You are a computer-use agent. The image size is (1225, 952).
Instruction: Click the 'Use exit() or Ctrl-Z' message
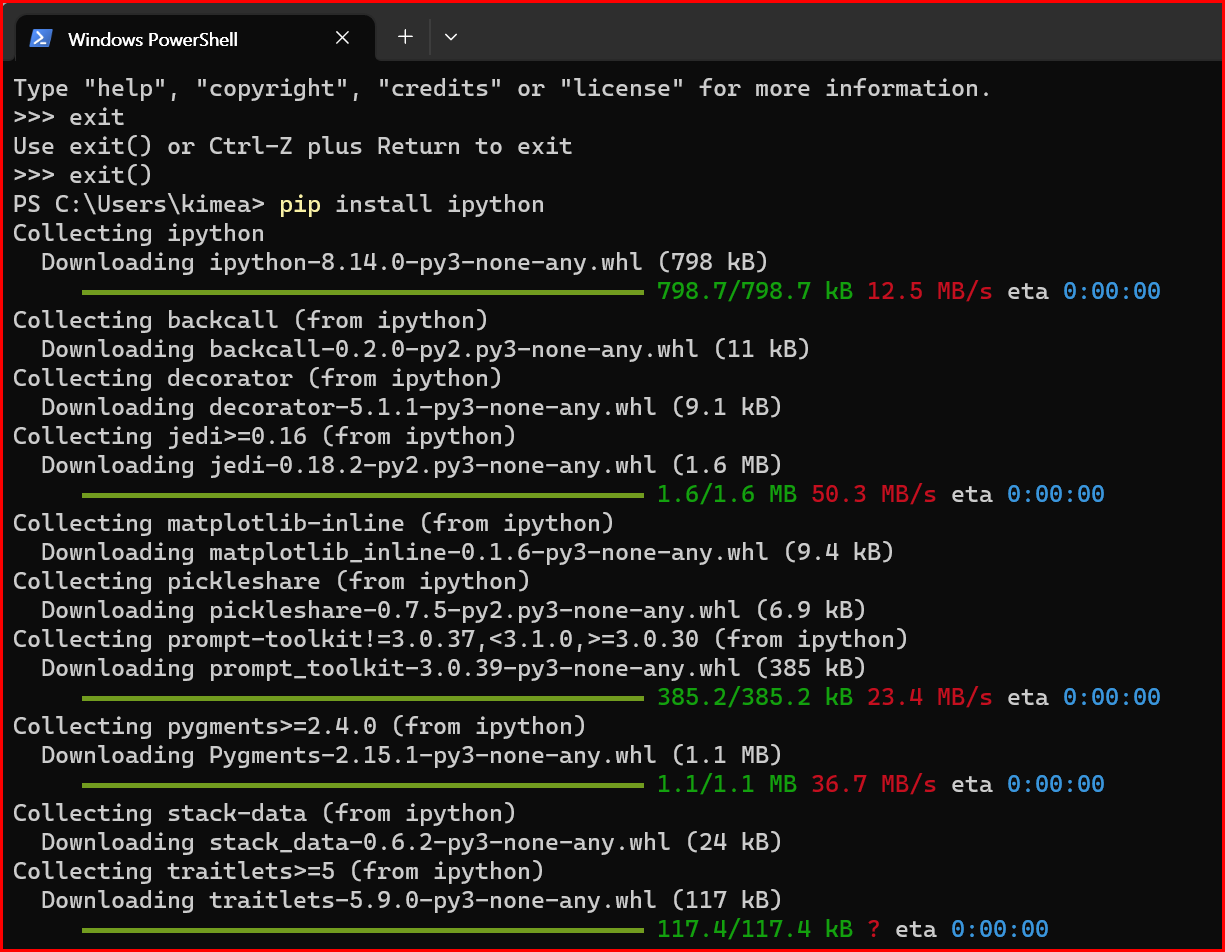(293, 146)
